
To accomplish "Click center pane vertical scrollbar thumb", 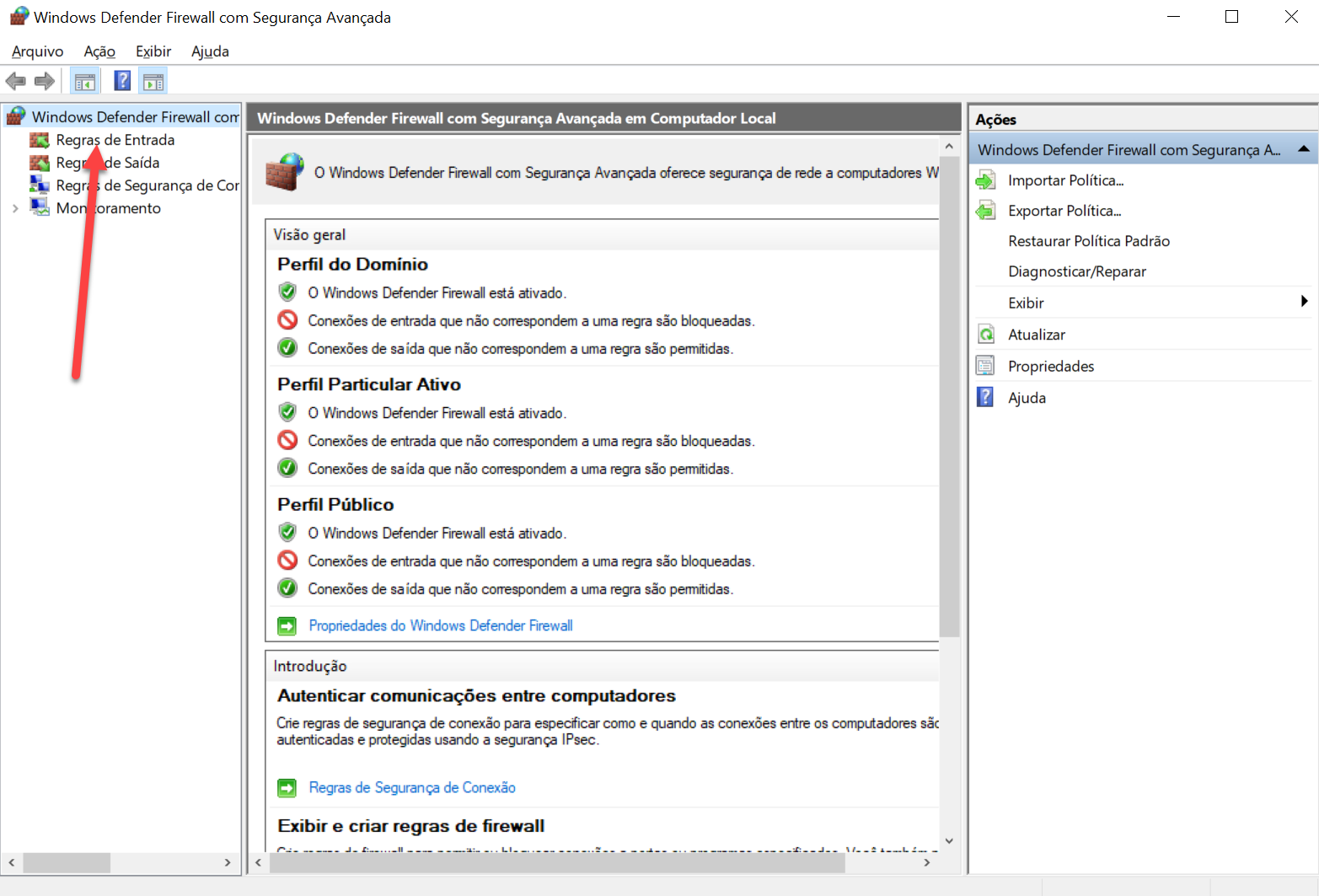I will 949,396.
